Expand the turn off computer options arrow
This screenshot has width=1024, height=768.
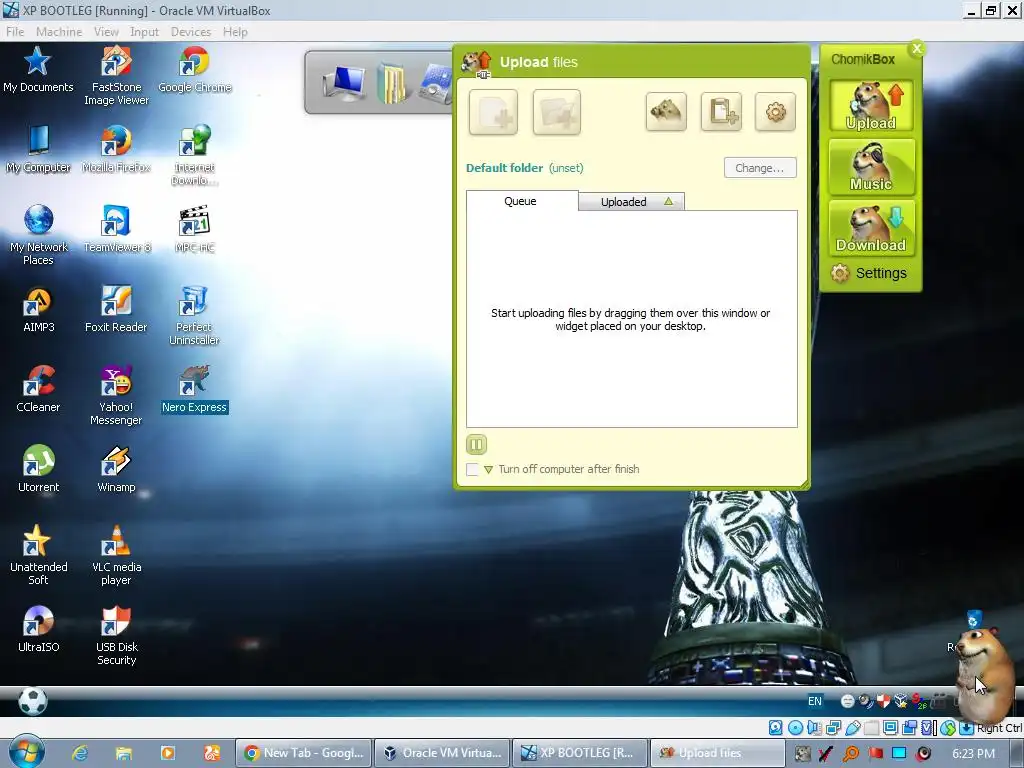[488, 470]
